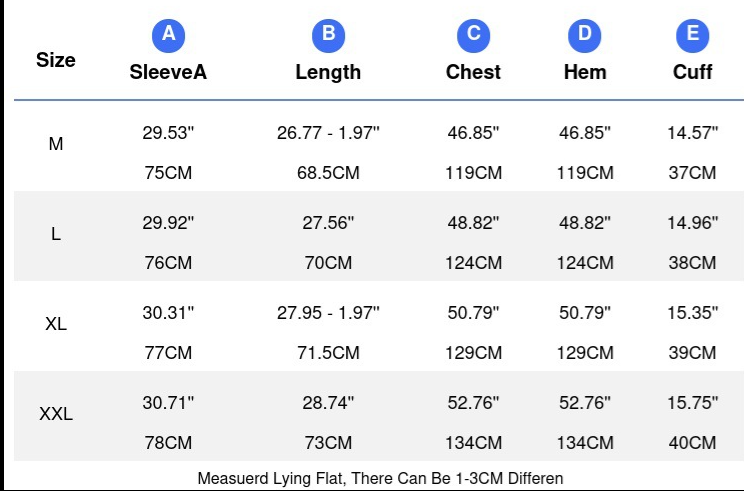Click the 68.5CM length value
The image size is (744, 491).
tap(328, 173)
